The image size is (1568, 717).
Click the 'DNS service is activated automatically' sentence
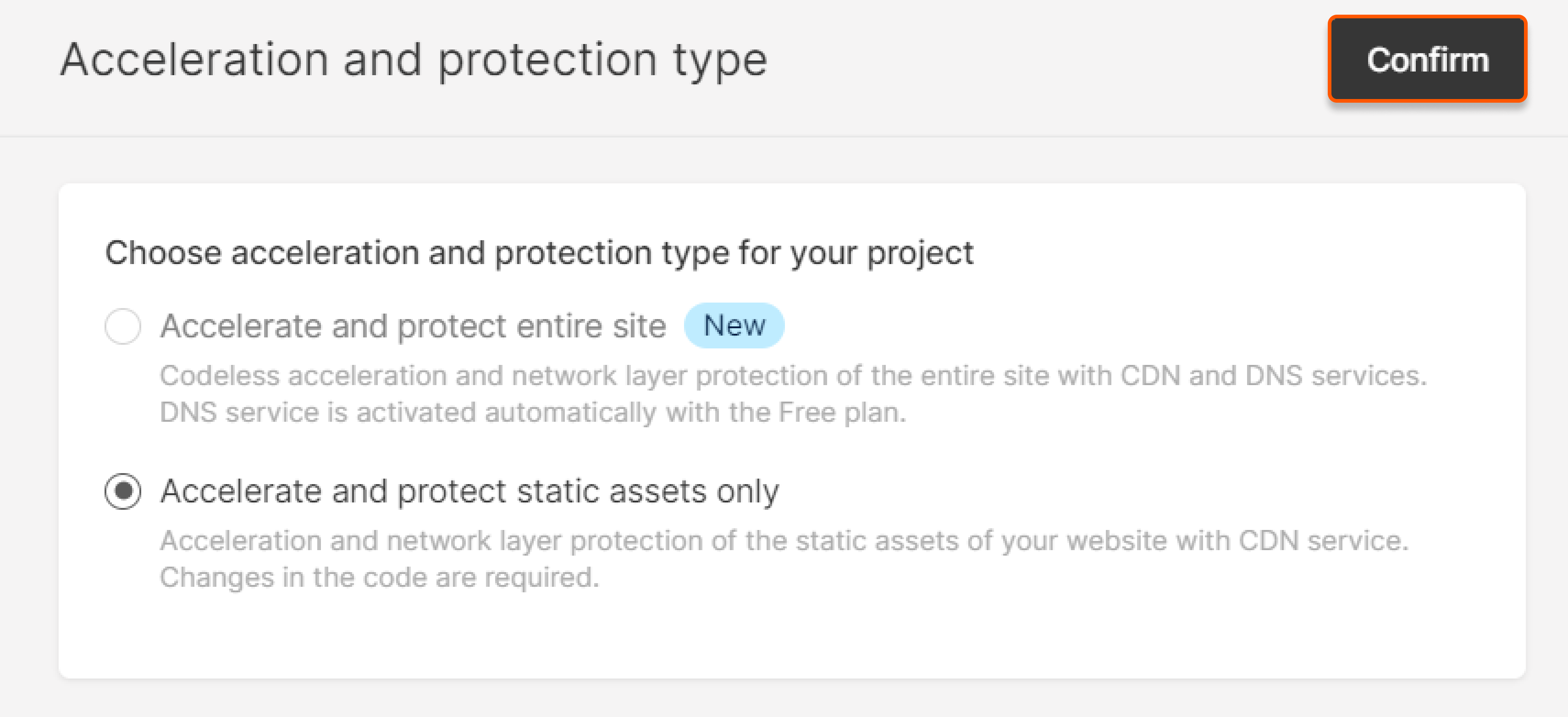pos(534,412)
